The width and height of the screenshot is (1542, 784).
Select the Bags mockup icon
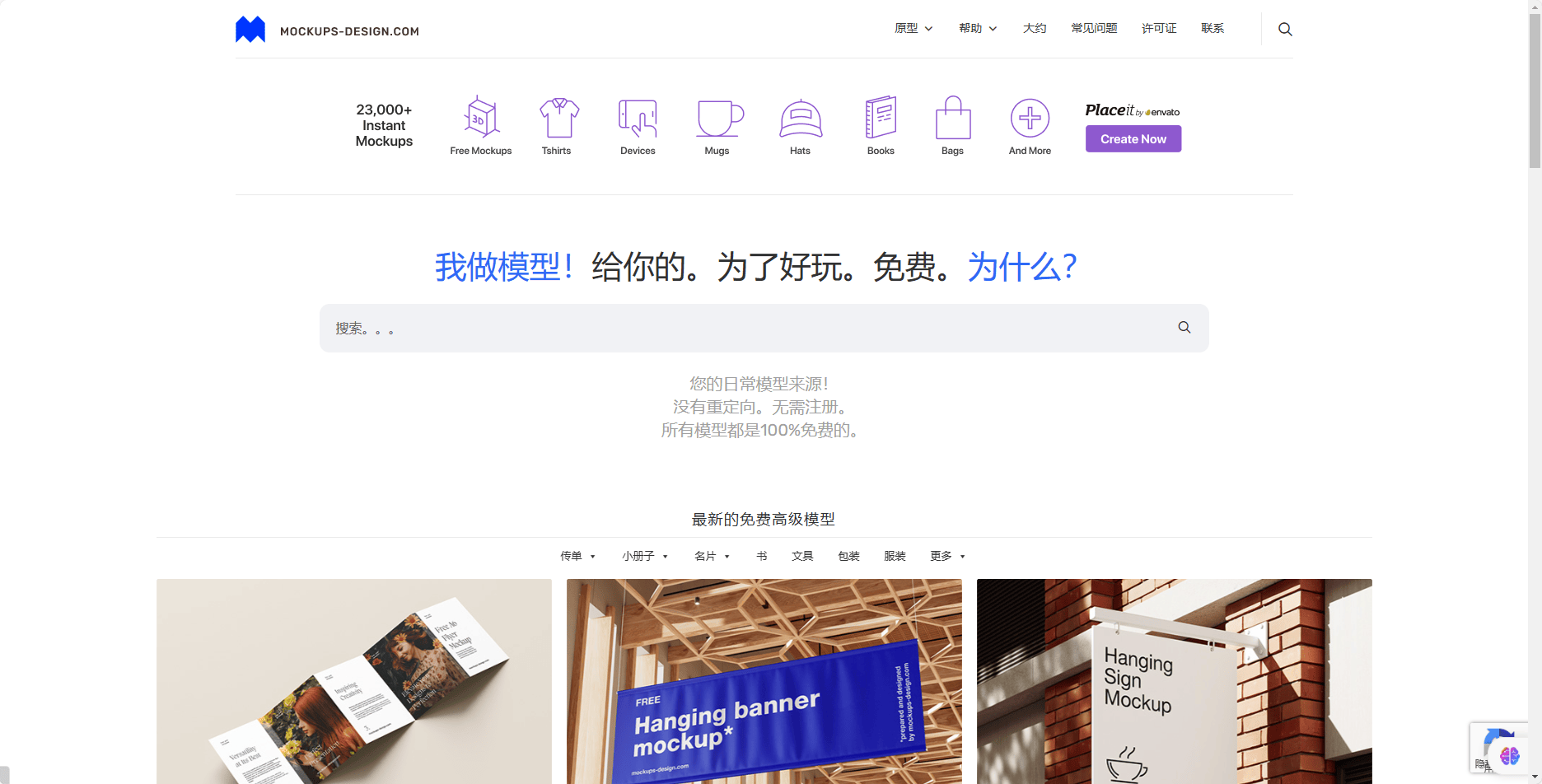pyautogui.click(x=953, y=119)
